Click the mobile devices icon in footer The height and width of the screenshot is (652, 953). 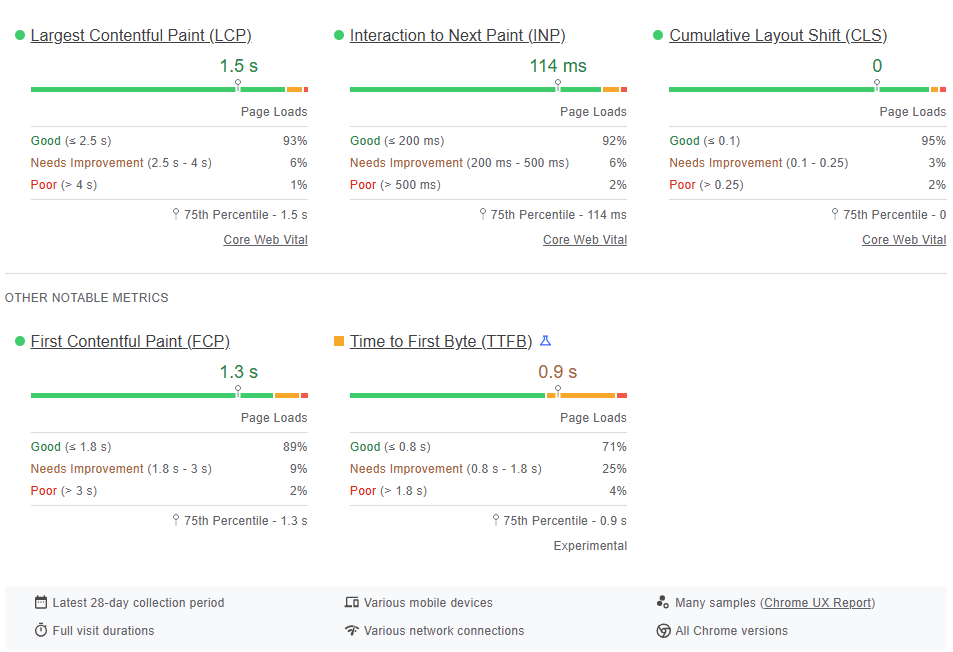(352, 602)
